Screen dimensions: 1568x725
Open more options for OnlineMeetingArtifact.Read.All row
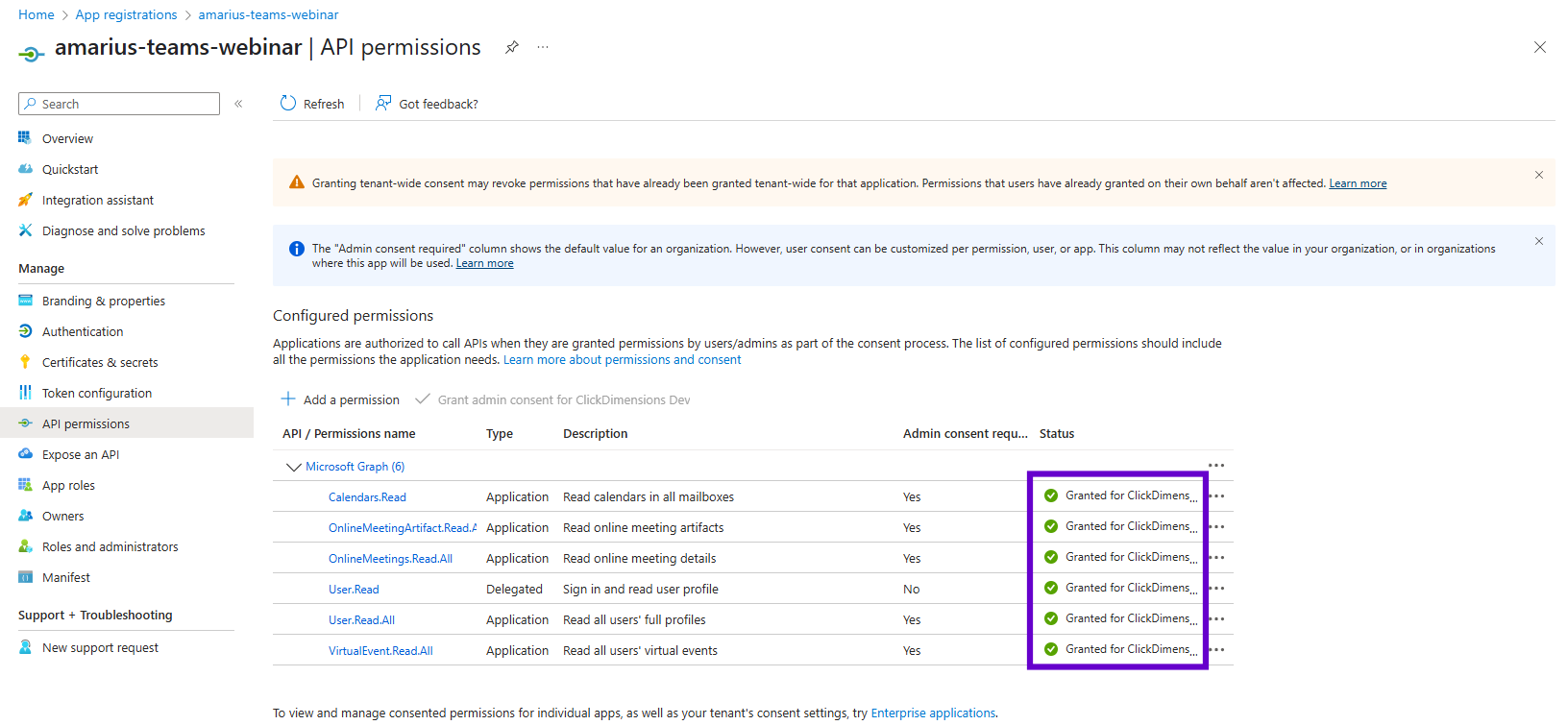click(1216, 527)
